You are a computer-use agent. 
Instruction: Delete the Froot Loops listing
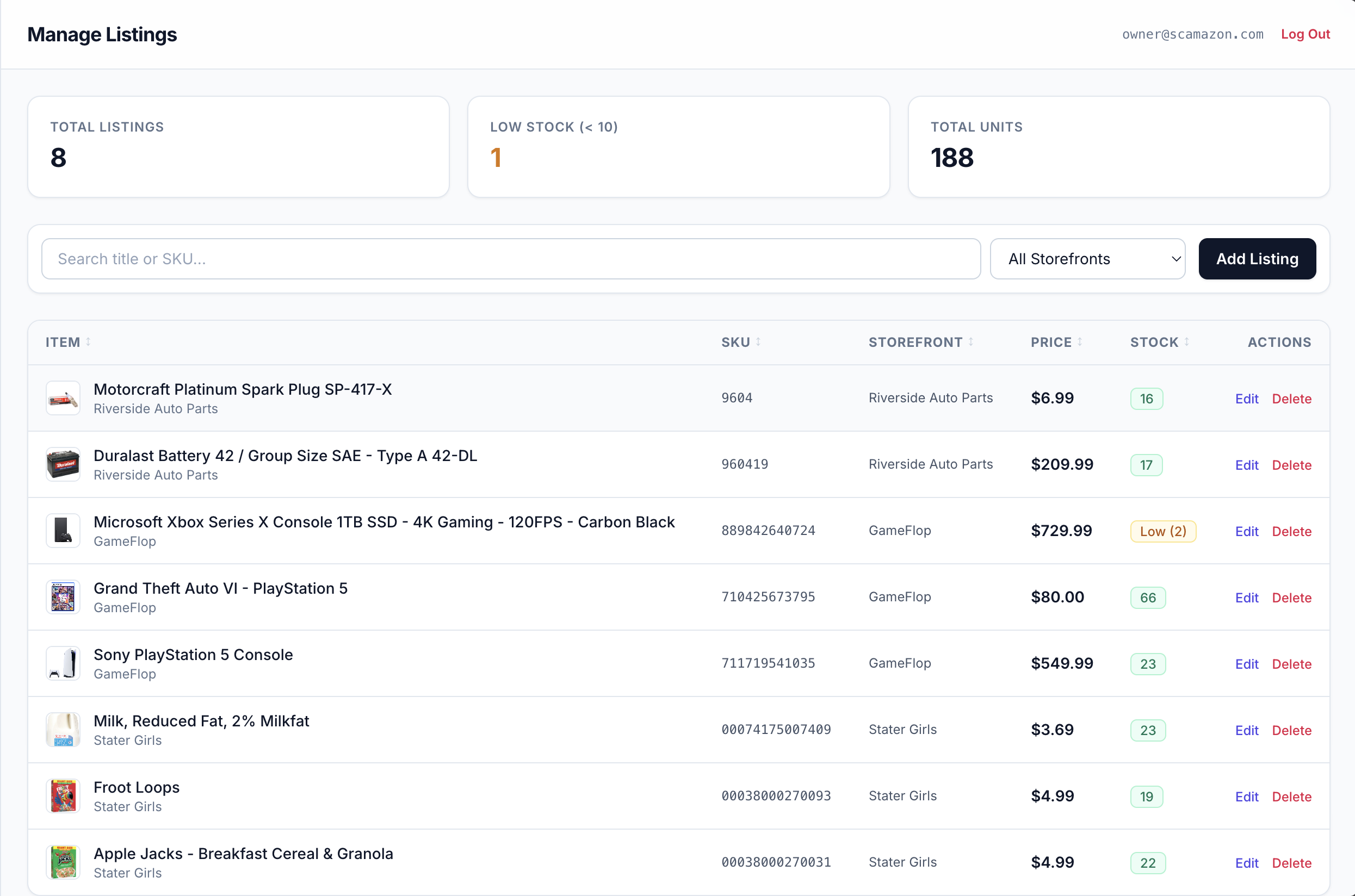1291,797
